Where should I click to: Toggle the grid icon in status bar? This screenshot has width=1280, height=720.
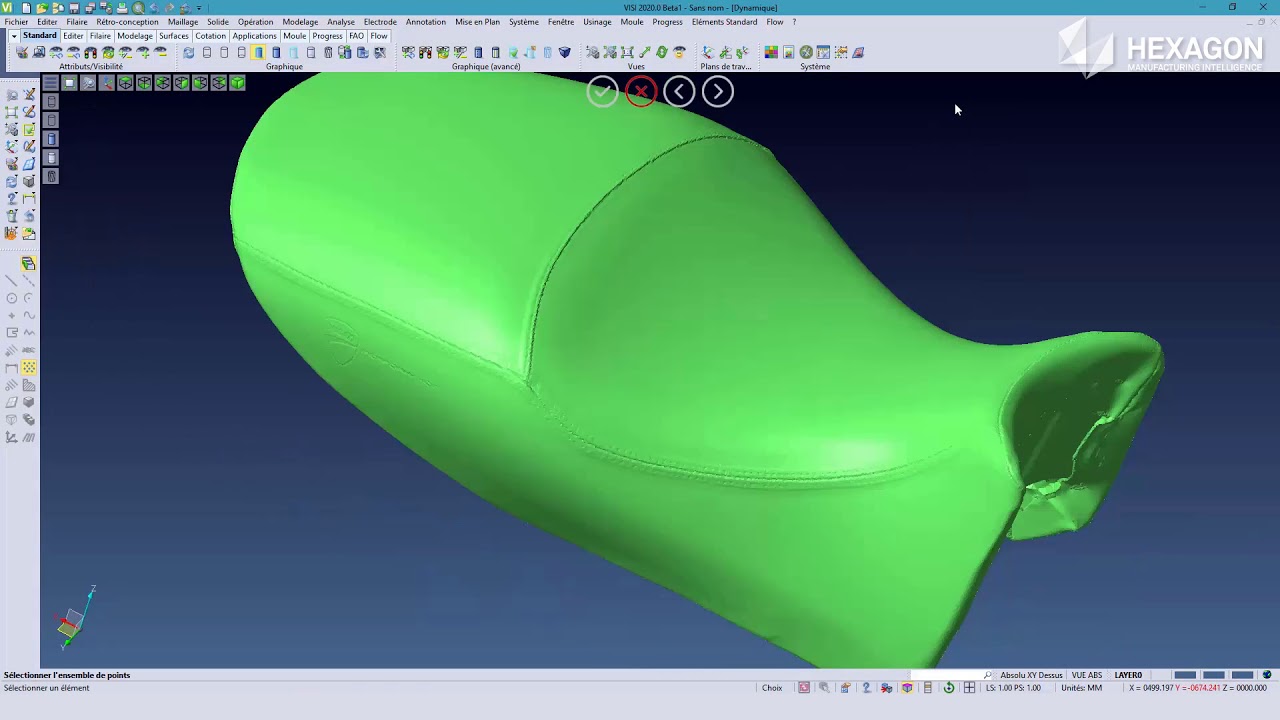(x=969, y=688)
